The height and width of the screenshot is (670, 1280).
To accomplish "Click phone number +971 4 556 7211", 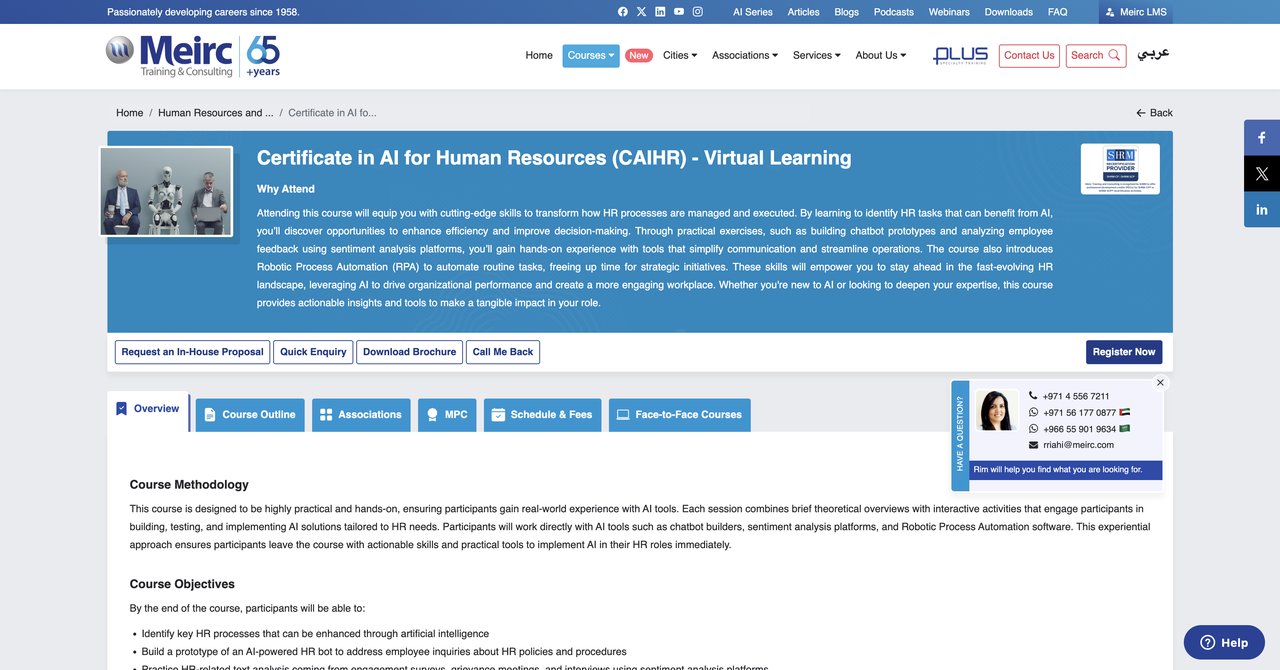I will point(1076,396).
